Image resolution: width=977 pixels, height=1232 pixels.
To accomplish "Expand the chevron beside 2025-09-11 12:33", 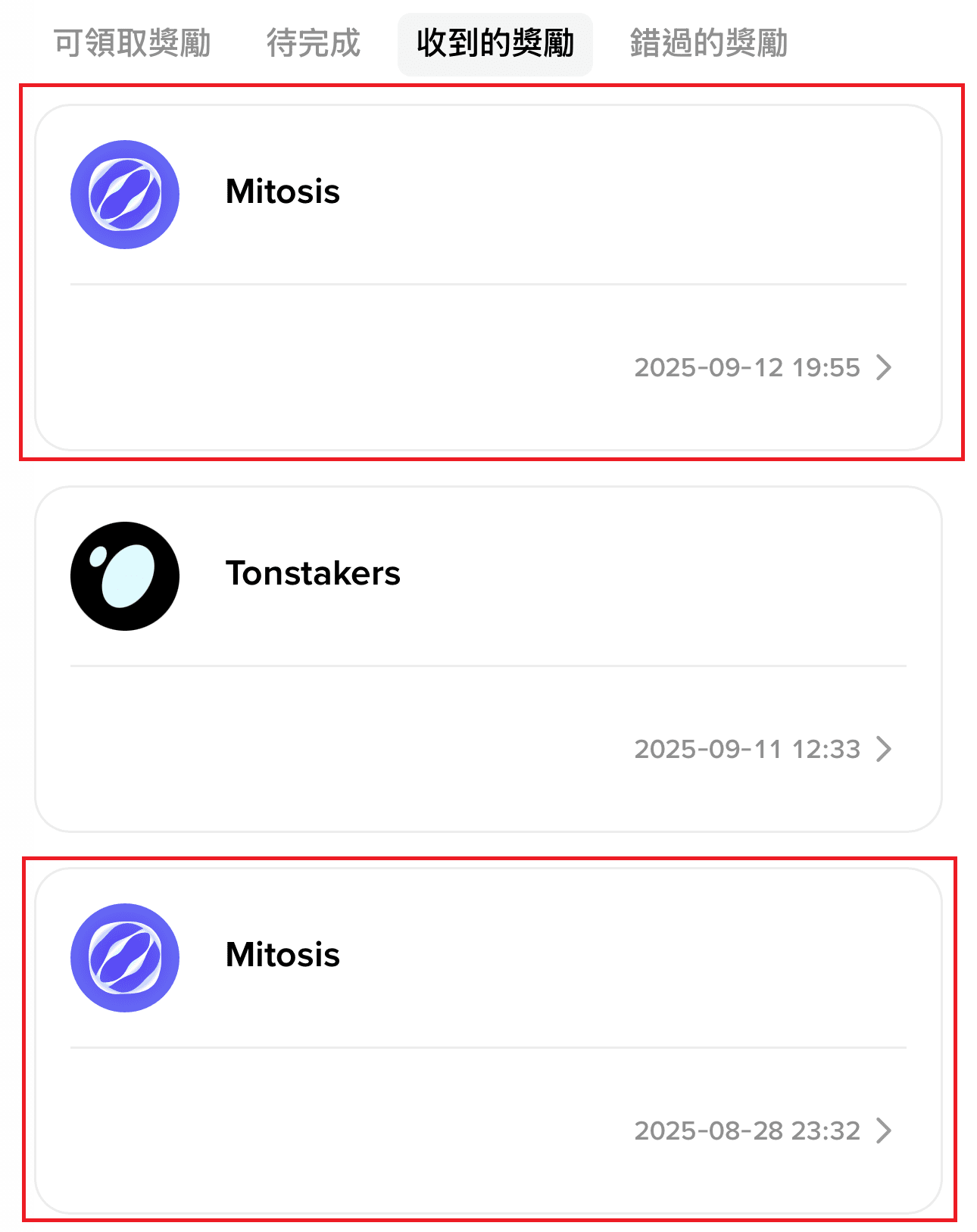I will [x=884, y=749].
